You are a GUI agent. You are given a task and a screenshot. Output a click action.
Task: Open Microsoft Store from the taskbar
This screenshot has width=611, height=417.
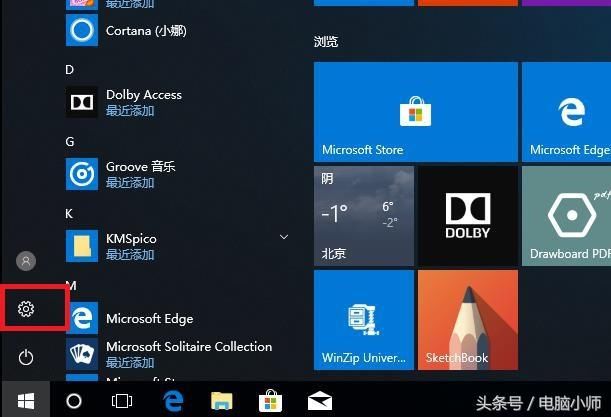tap(270, 401)
